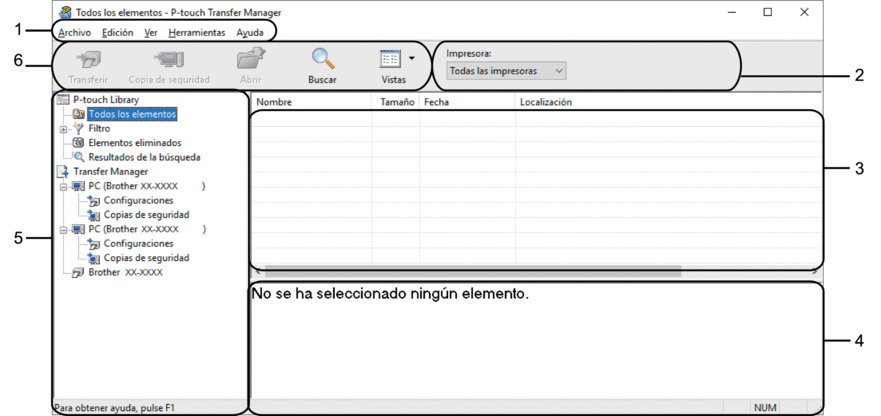Image resolution: width=881 pixels, height=416 pixels.
Task: Select the first PC (Brother XX-XXXX) node
Action: pos(147,186)
